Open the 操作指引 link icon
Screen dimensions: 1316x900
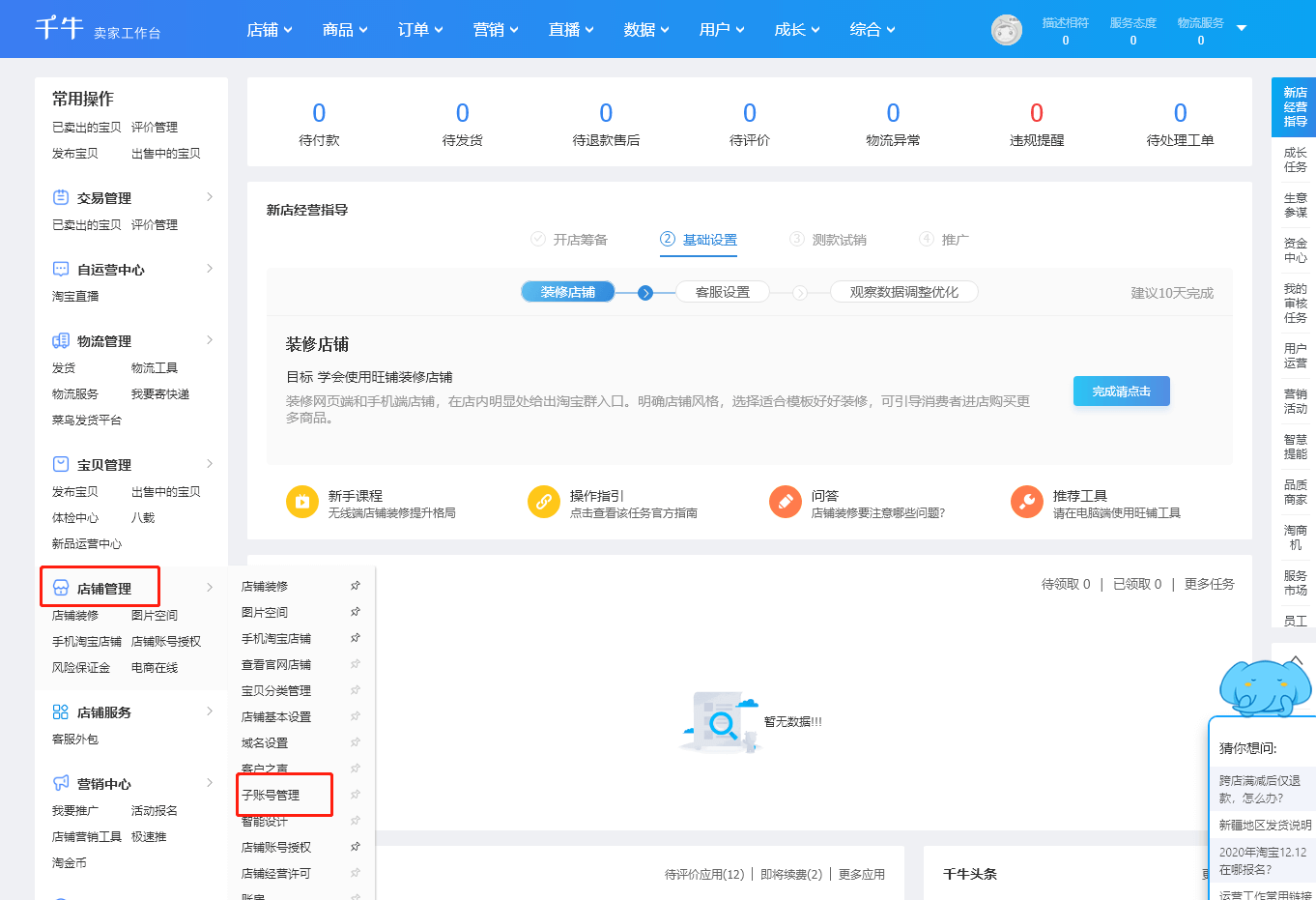[544, 502]
